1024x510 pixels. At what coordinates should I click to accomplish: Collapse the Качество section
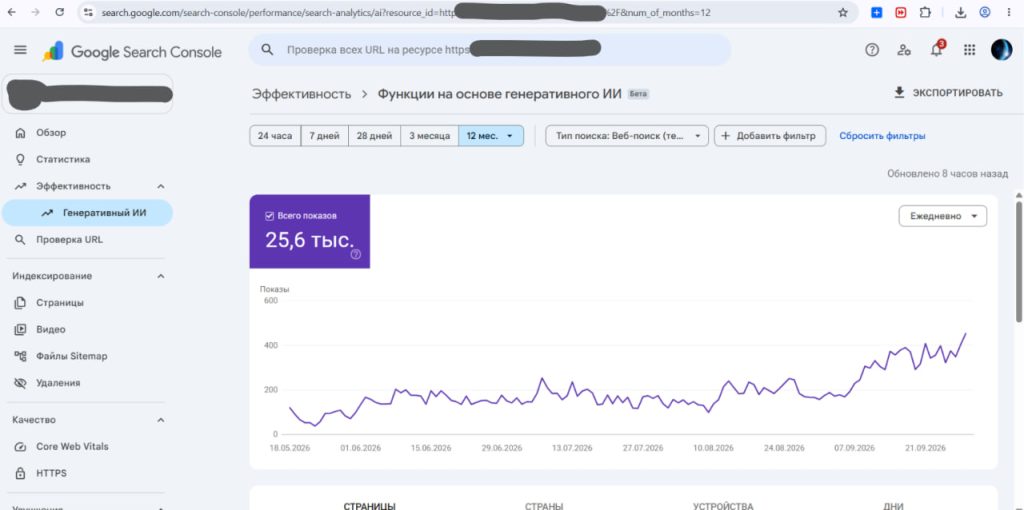161,420
